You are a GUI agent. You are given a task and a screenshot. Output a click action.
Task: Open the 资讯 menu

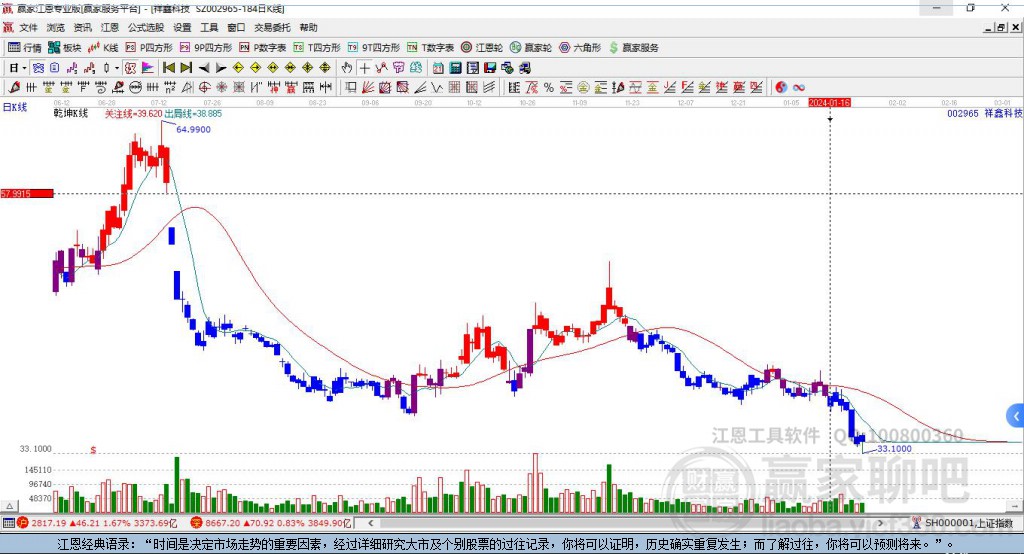[82, 27]
